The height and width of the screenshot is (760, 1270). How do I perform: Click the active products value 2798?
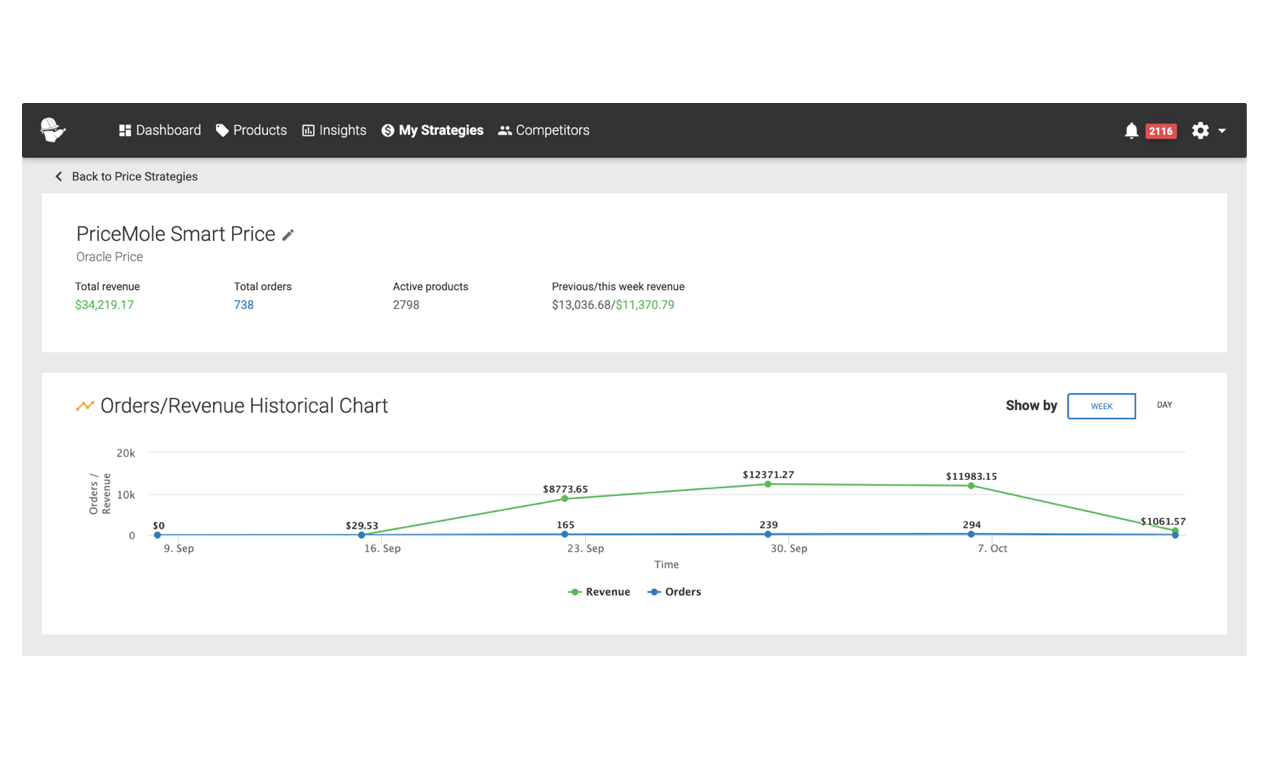click(x=406, y=305)
